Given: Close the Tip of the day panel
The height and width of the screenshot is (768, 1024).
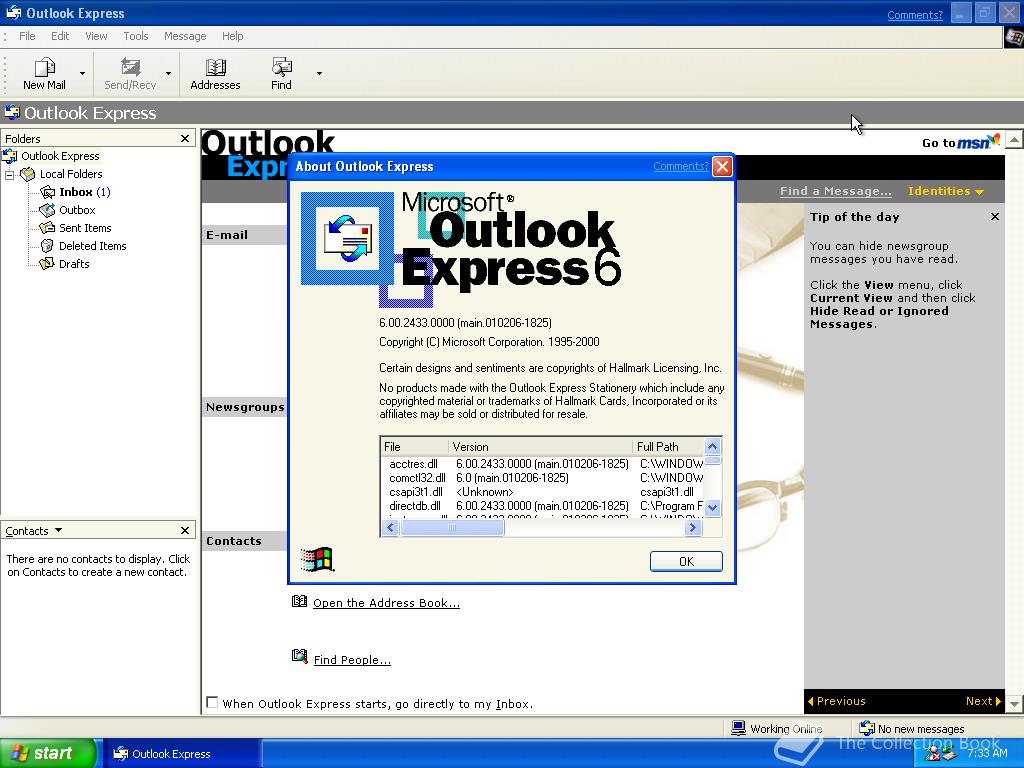Looking at the screenshot, I should pos(995,217).
